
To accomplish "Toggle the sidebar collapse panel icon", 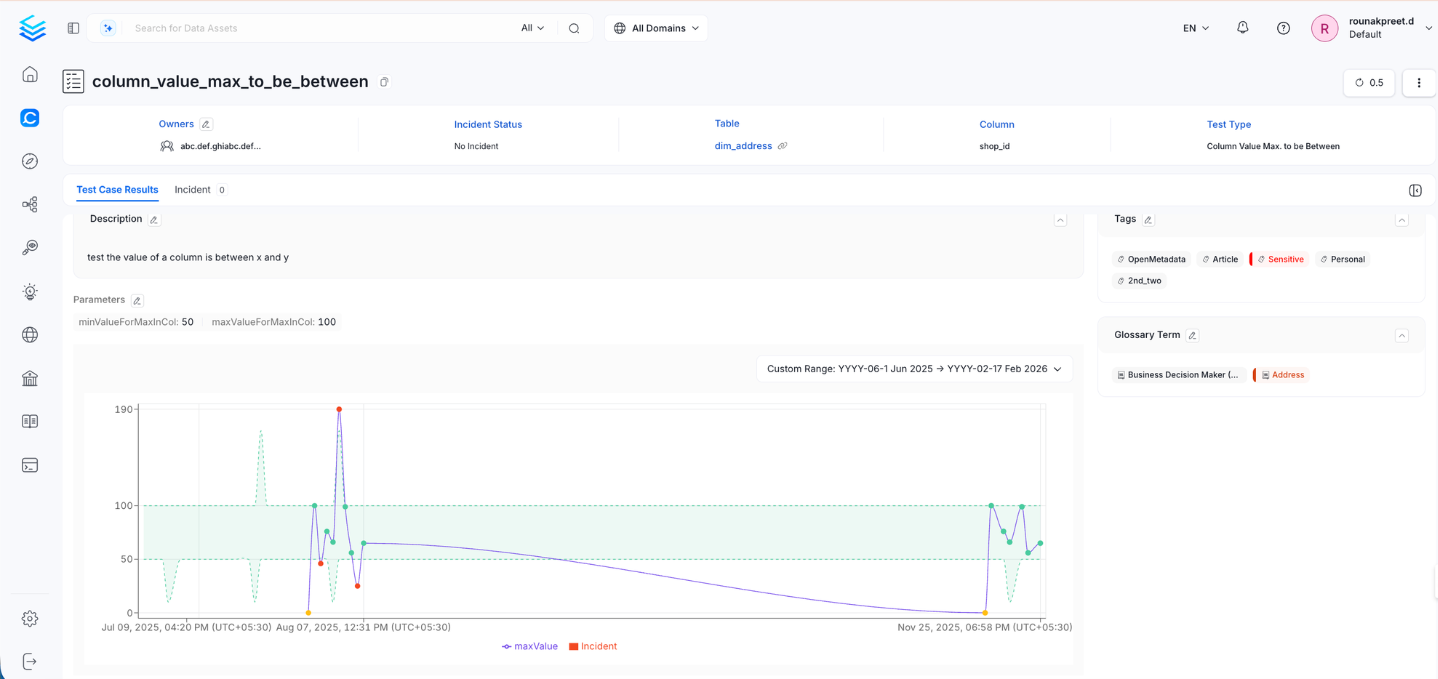I will pyautogui.click(x=72, y=28).
